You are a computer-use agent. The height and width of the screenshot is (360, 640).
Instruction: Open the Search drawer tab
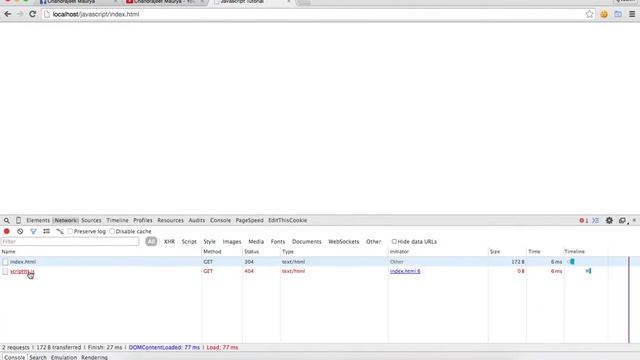click(x=38, y=357)
